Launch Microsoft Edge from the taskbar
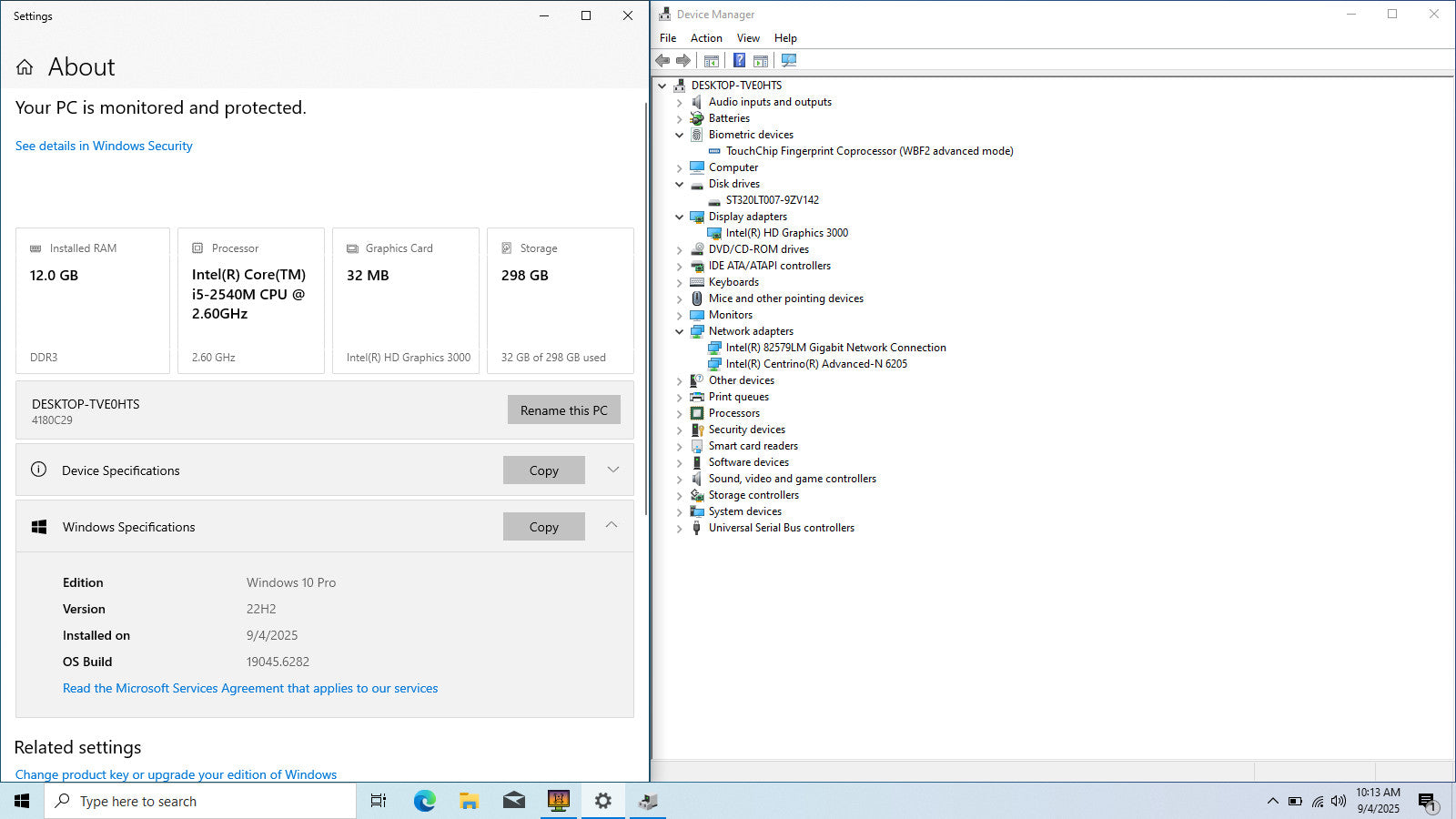Image resolution: width=1456 pixels, height=819 pixels. [424, 801]
